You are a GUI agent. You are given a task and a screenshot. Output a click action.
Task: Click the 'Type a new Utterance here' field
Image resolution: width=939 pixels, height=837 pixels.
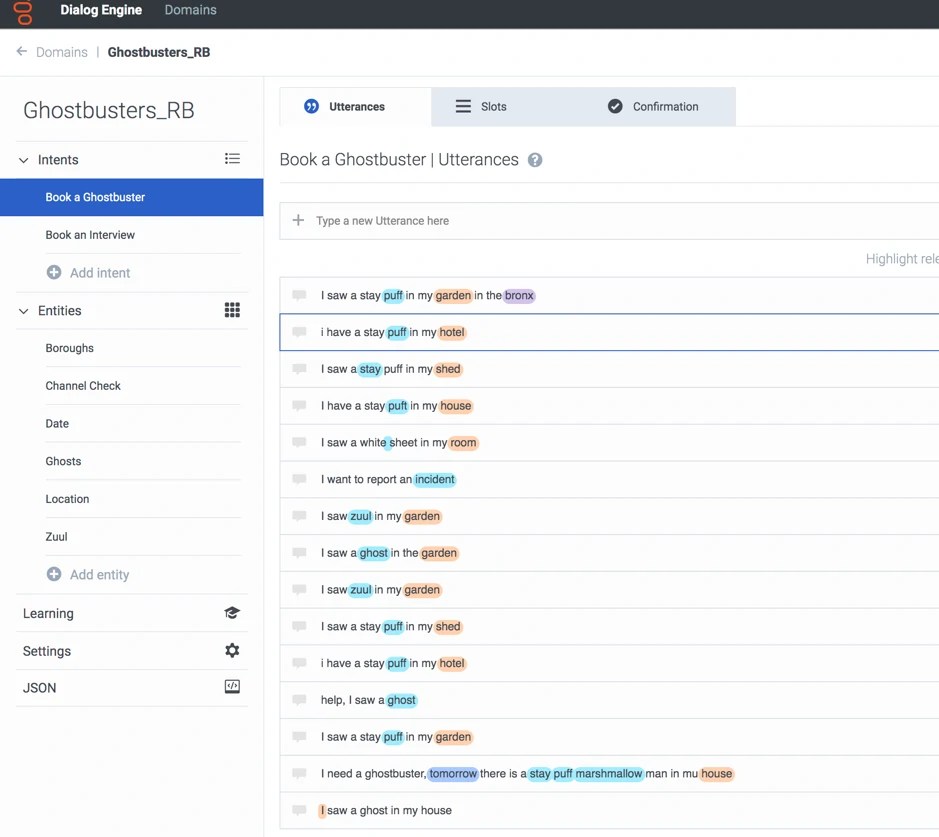click(x=609, y=221)
